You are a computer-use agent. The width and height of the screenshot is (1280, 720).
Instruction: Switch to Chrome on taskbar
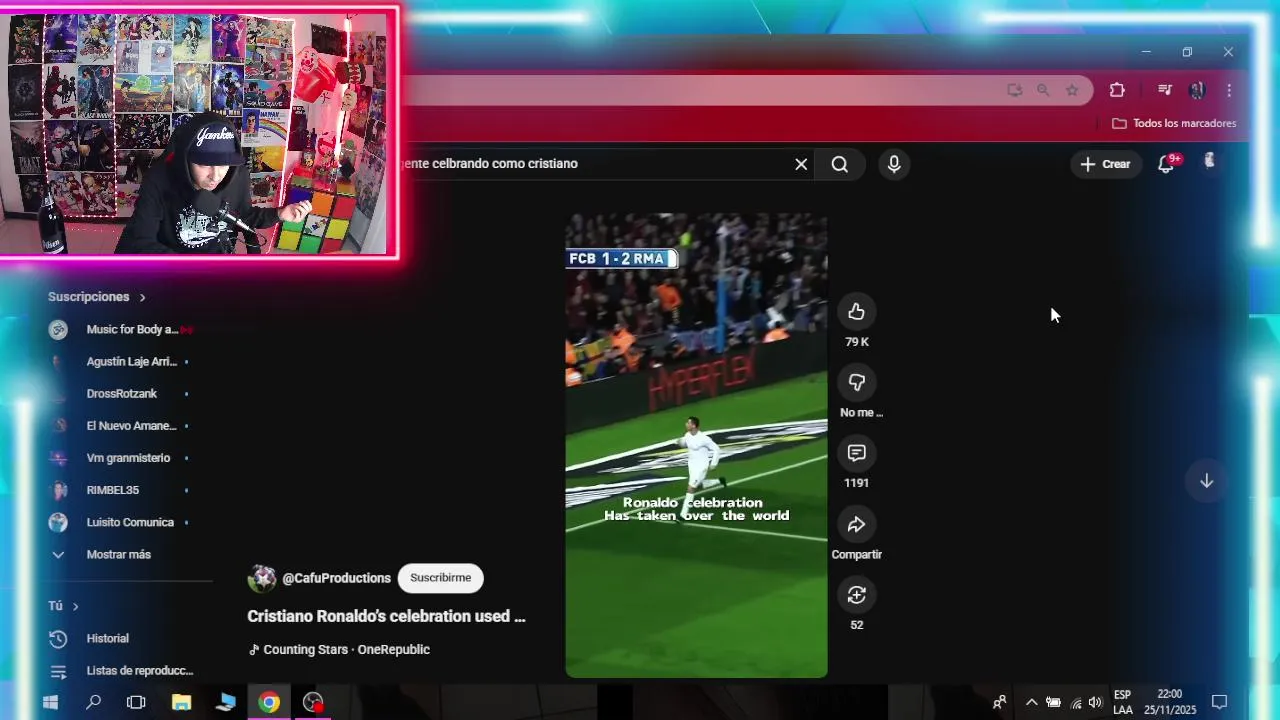click(x=269, y=702)
